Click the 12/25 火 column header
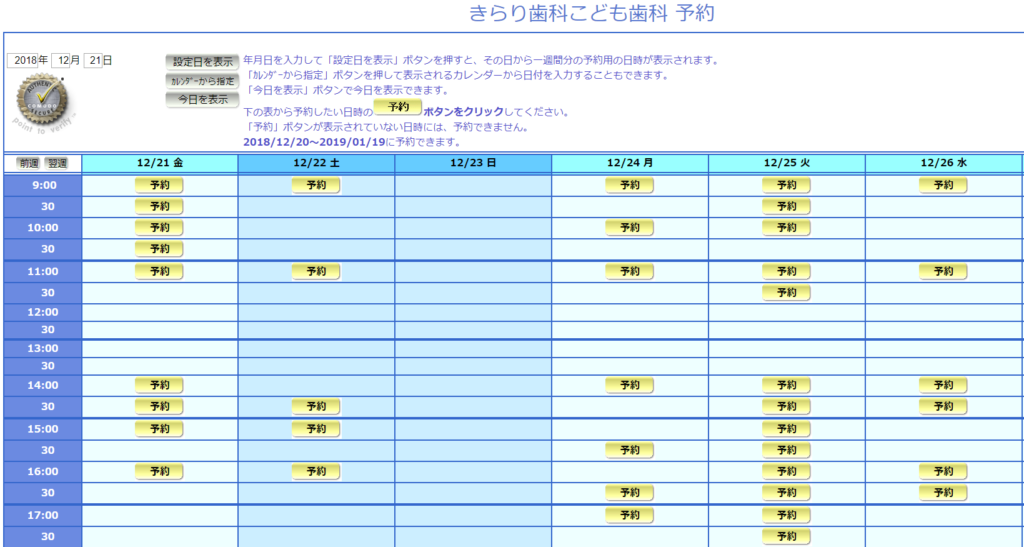Screen dimensions: 1024x547 coord(786,163)
